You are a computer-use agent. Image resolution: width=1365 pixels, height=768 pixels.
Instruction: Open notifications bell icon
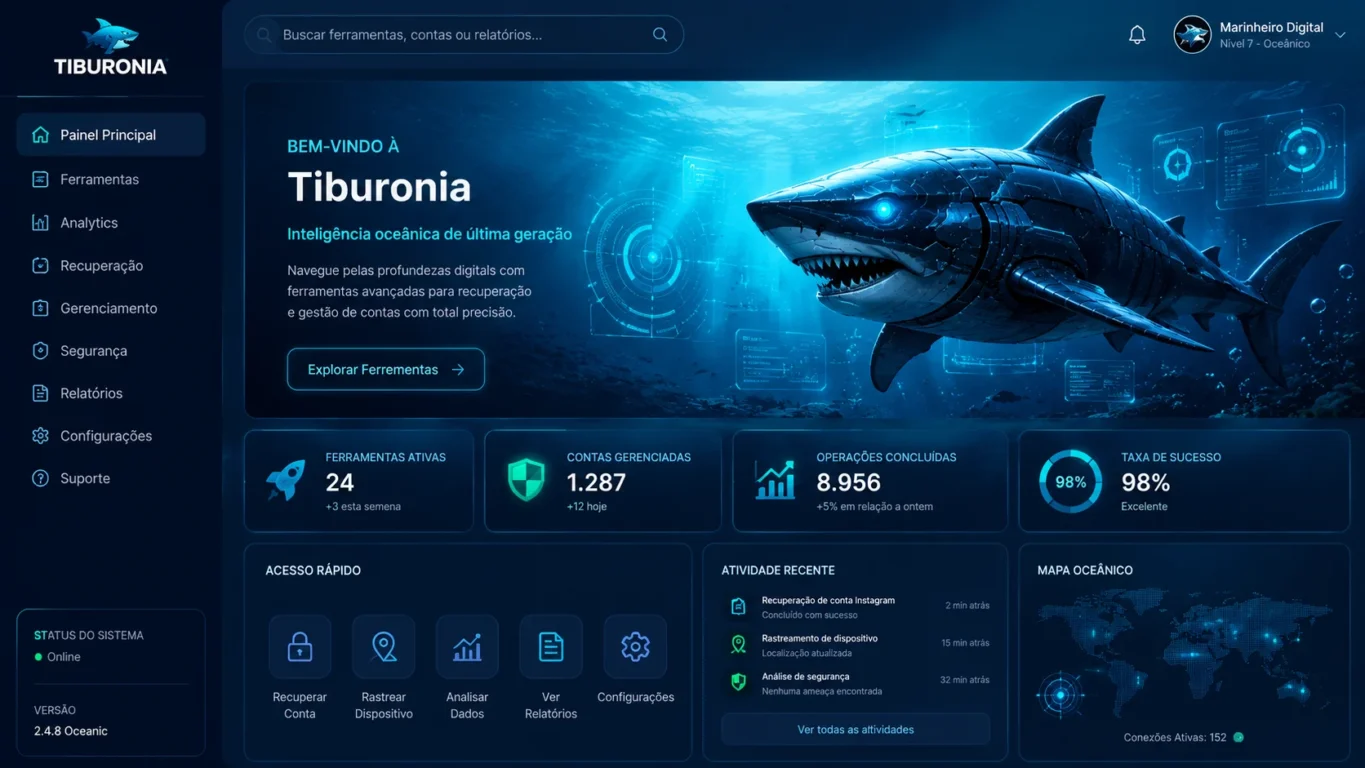pyautogui.click(x=1137, y=35)
